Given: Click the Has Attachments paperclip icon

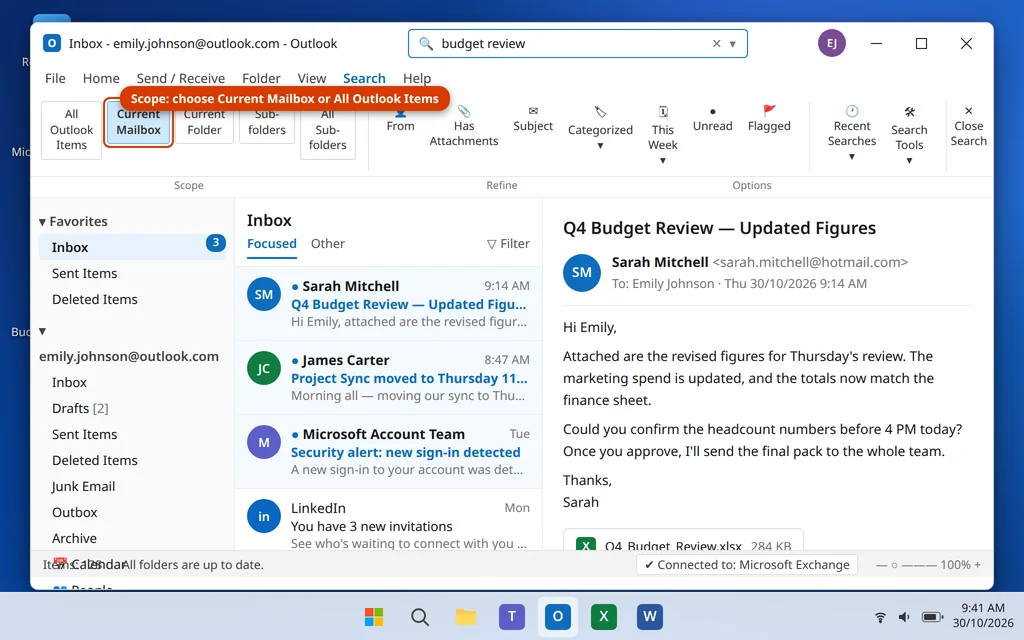Looking at the screenshot, I should click(464, 111).
